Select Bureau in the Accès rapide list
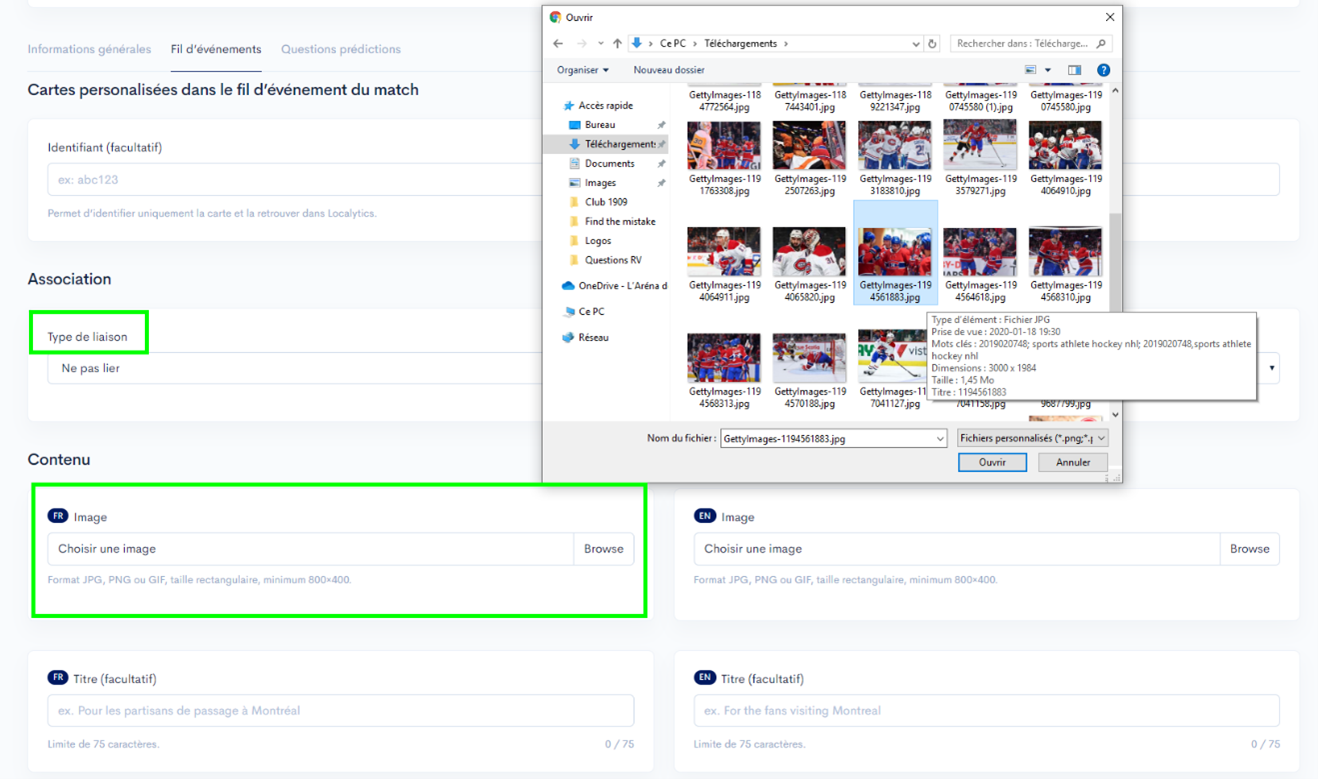Viewport: 1318px width, 779px height. (600, 125)
